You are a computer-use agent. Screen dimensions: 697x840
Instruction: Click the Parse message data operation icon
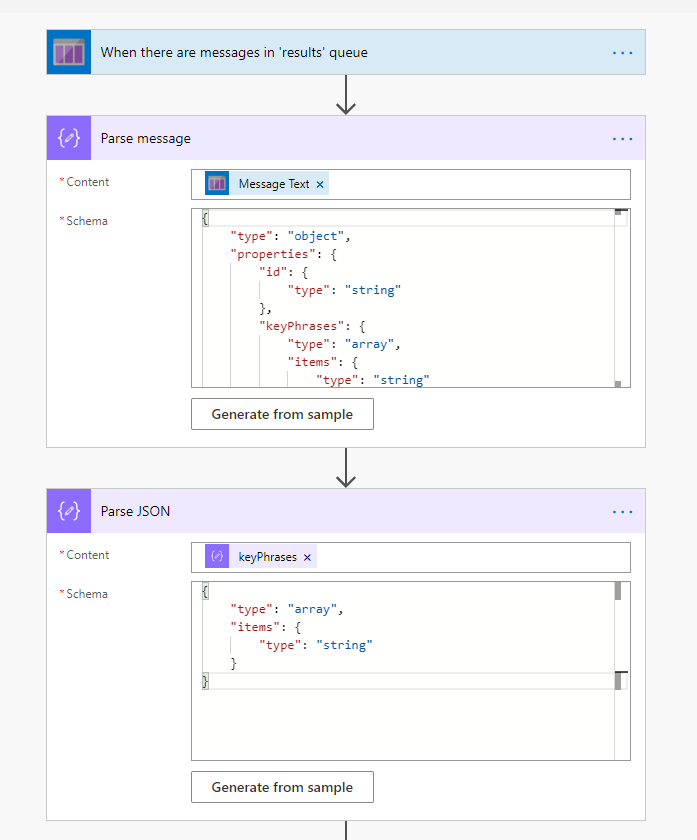(x=69, y=138)
